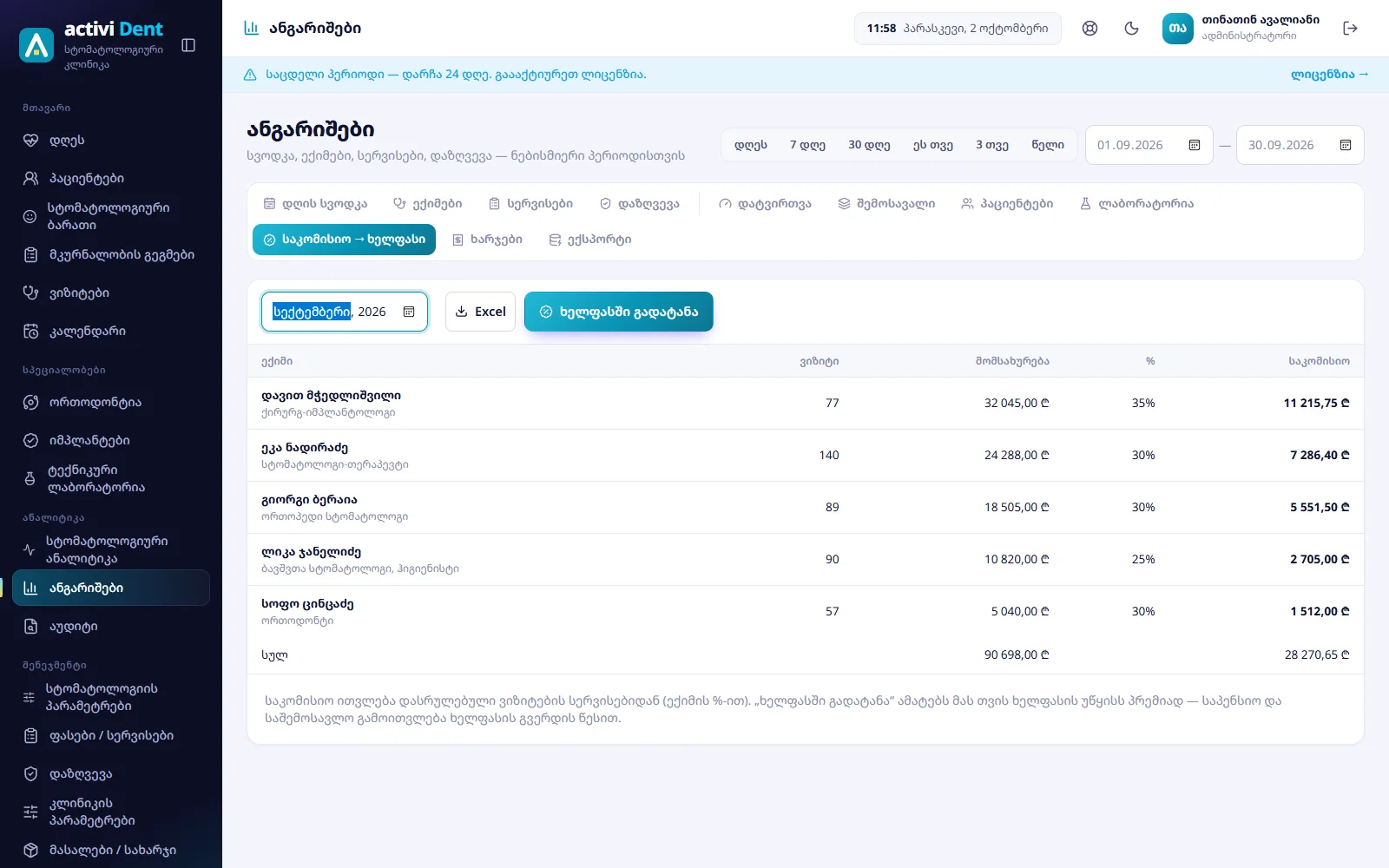1389x868 pixels.
Task: Toggle dark mode moon icon
Action: click(1131, 29)
